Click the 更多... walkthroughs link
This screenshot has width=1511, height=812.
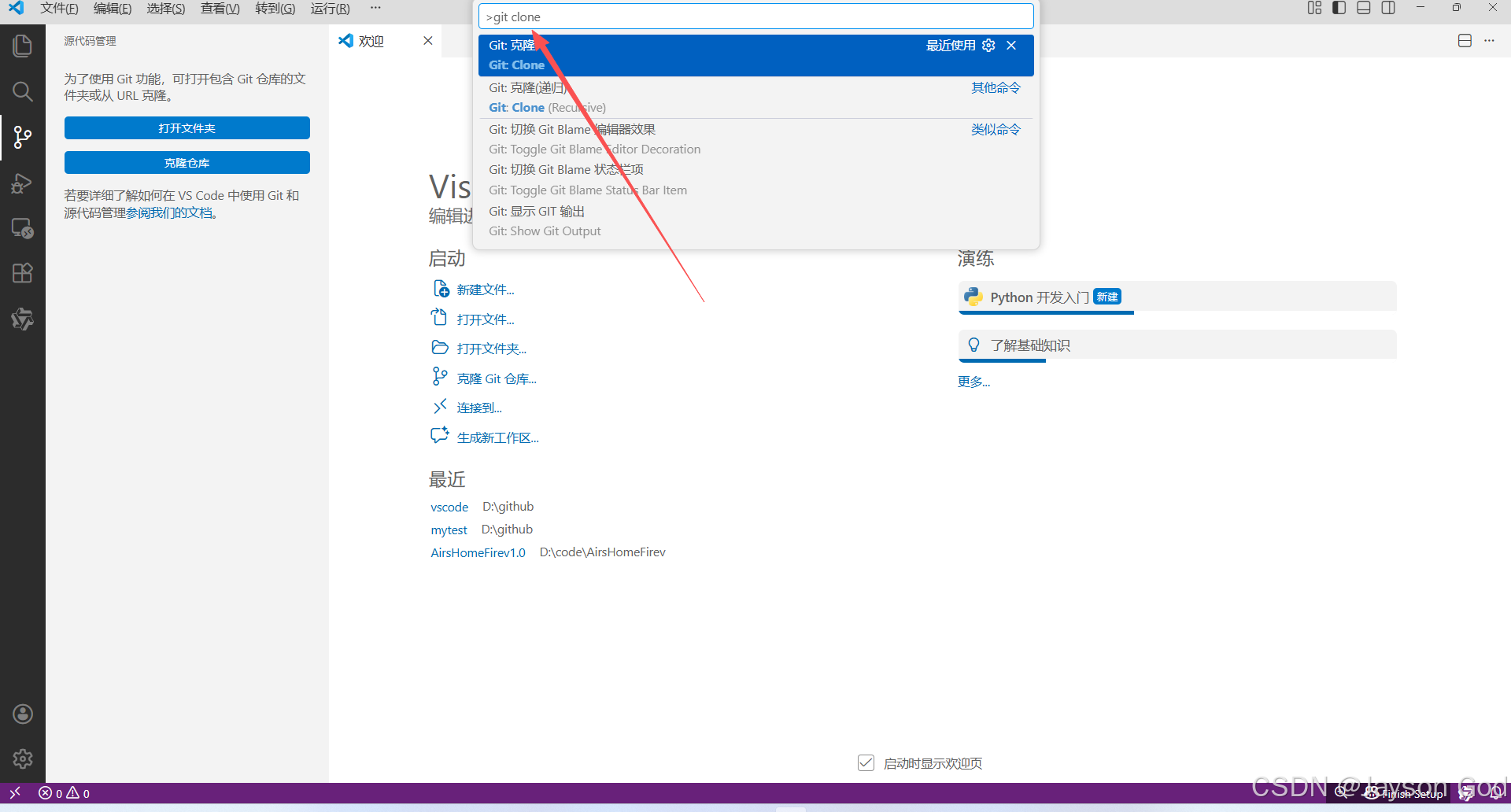pos(973,382)
